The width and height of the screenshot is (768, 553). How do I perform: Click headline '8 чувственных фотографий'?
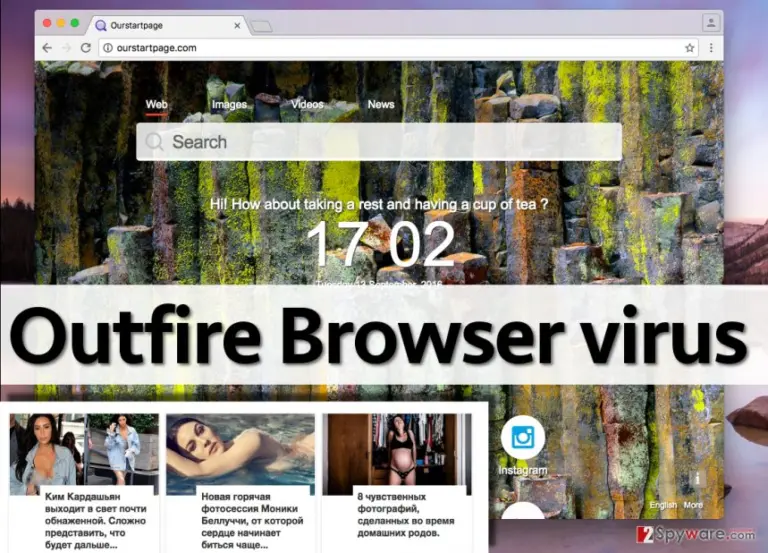[406, 515]
